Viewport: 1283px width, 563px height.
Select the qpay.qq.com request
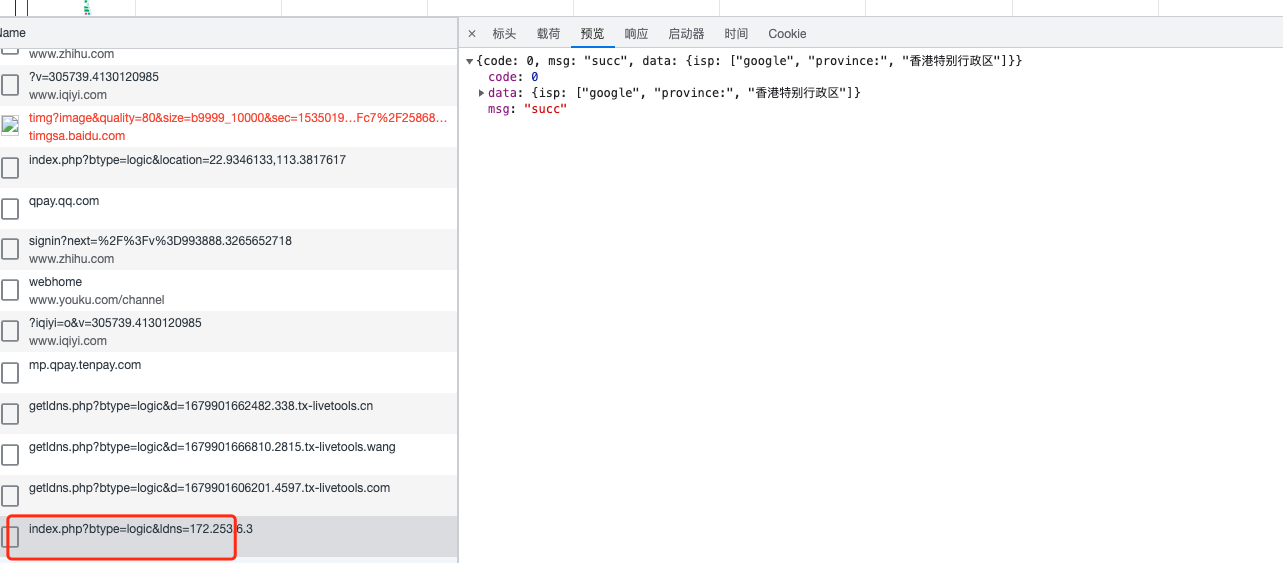[64, 201]
